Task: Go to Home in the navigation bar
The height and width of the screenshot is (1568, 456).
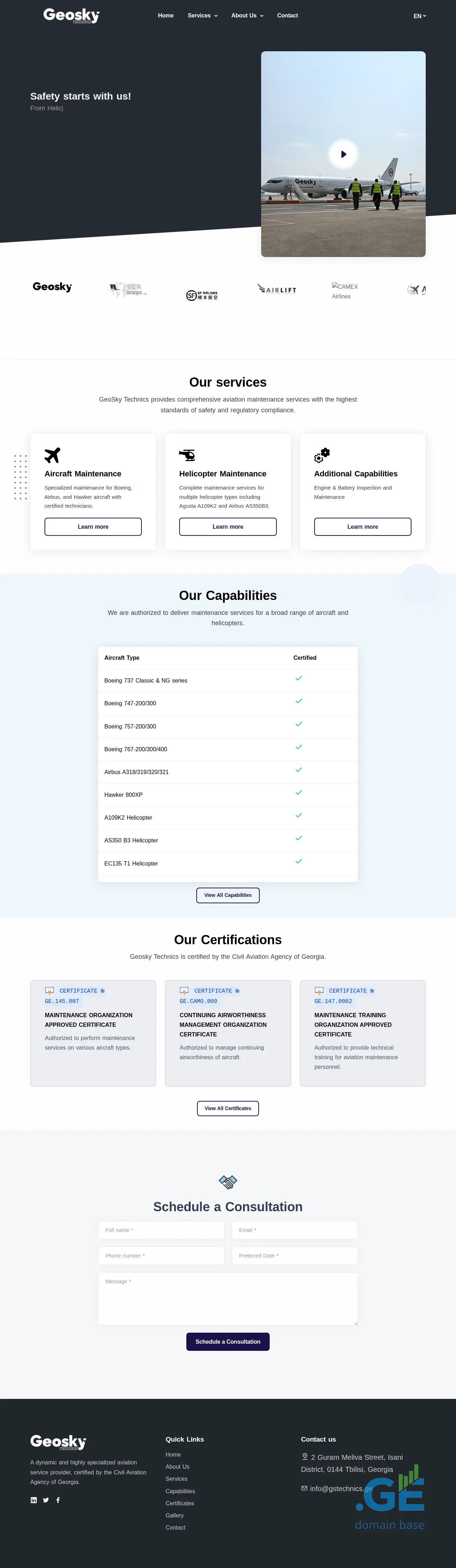Action: [166, 16]
